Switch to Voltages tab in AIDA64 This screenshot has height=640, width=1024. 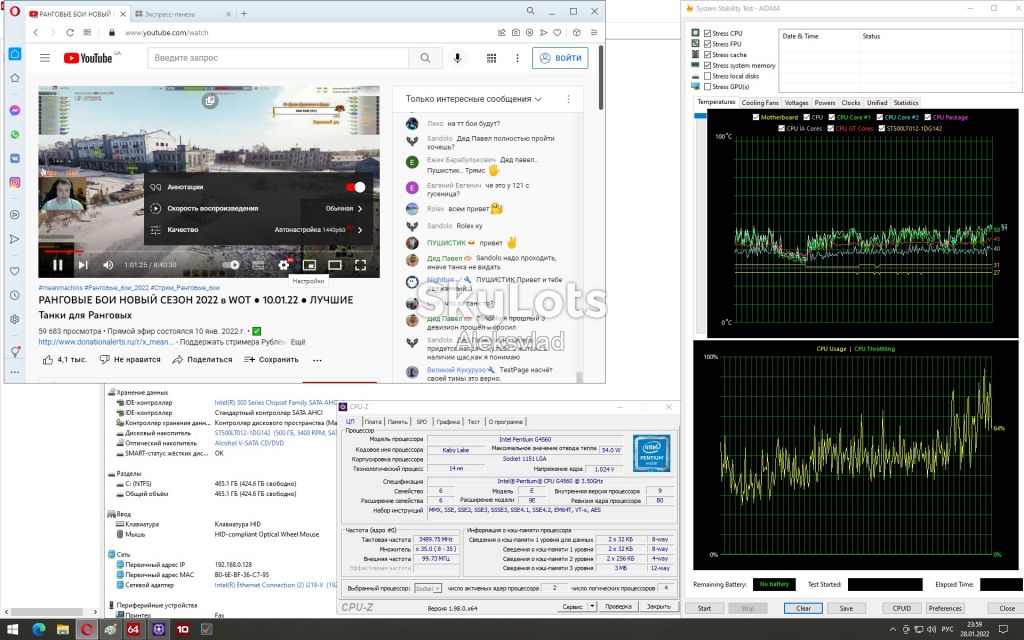click(x=796, y=103)
